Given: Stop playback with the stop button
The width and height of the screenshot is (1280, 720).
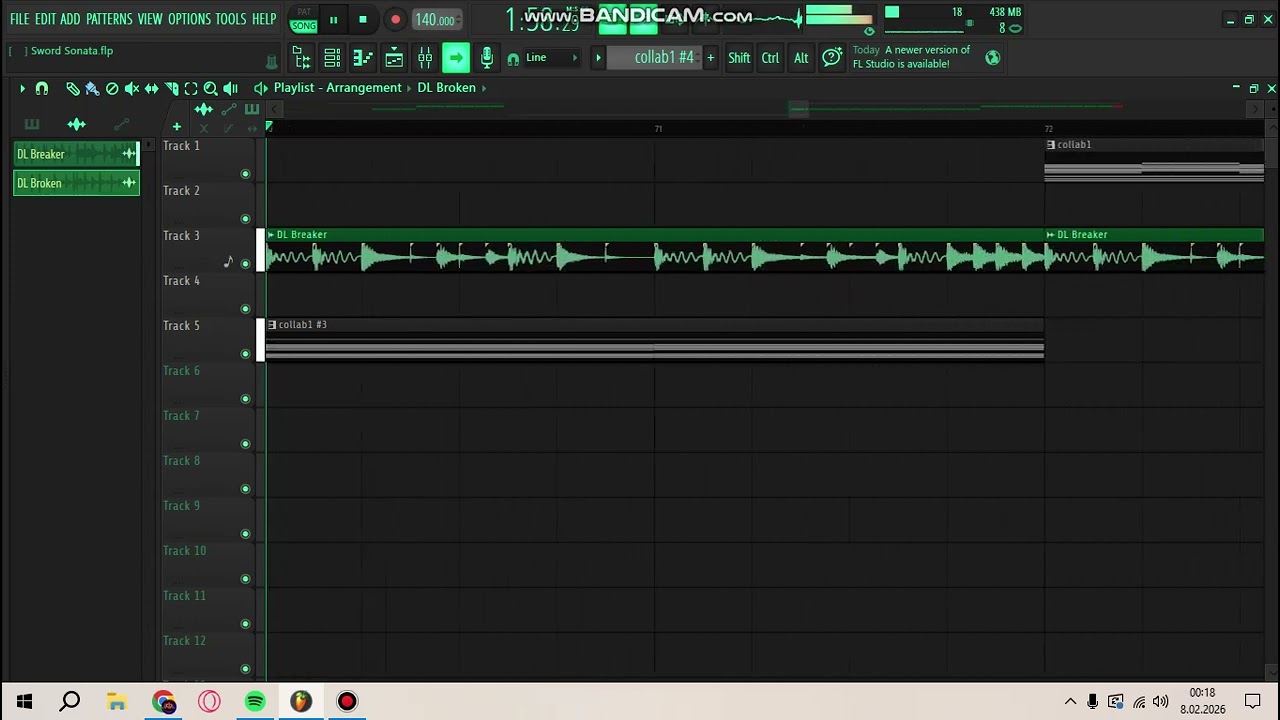Looking at the screenshot, I should 363,19.
